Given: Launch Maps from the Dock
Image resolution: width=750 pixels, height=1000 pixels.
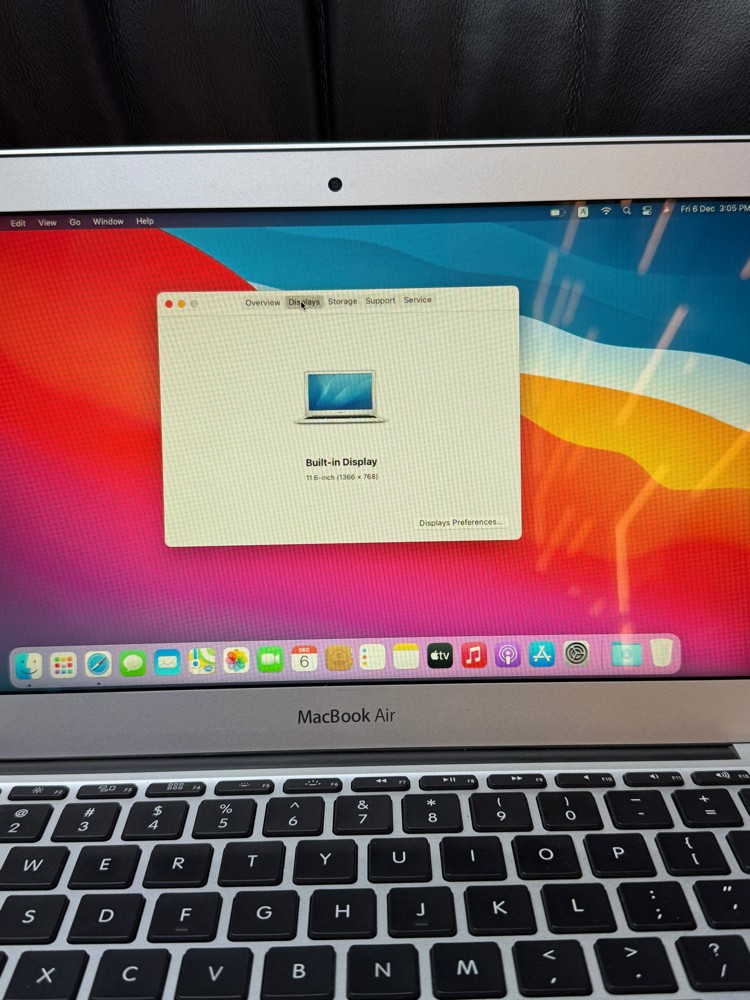Looking at the screenshot, I should coord(202,662).
